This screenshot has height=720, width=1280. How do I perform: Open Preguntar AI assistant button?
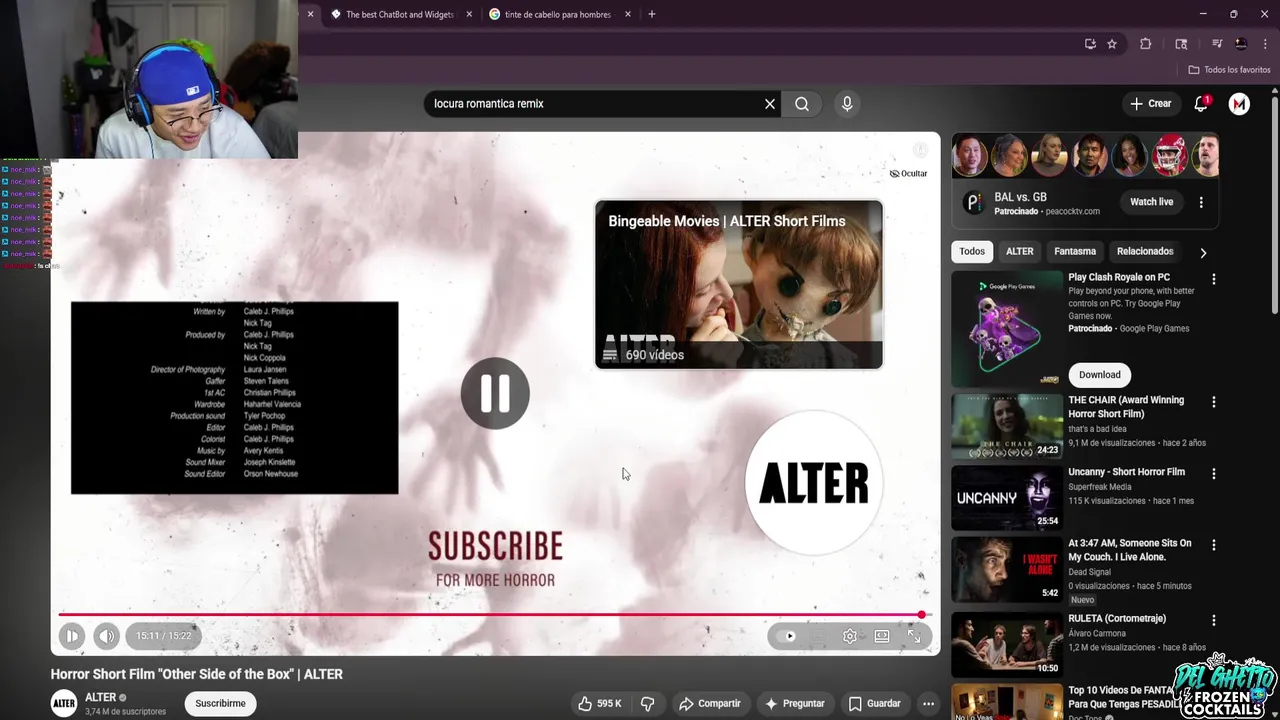pyautogui.click(x=794, y=703)
